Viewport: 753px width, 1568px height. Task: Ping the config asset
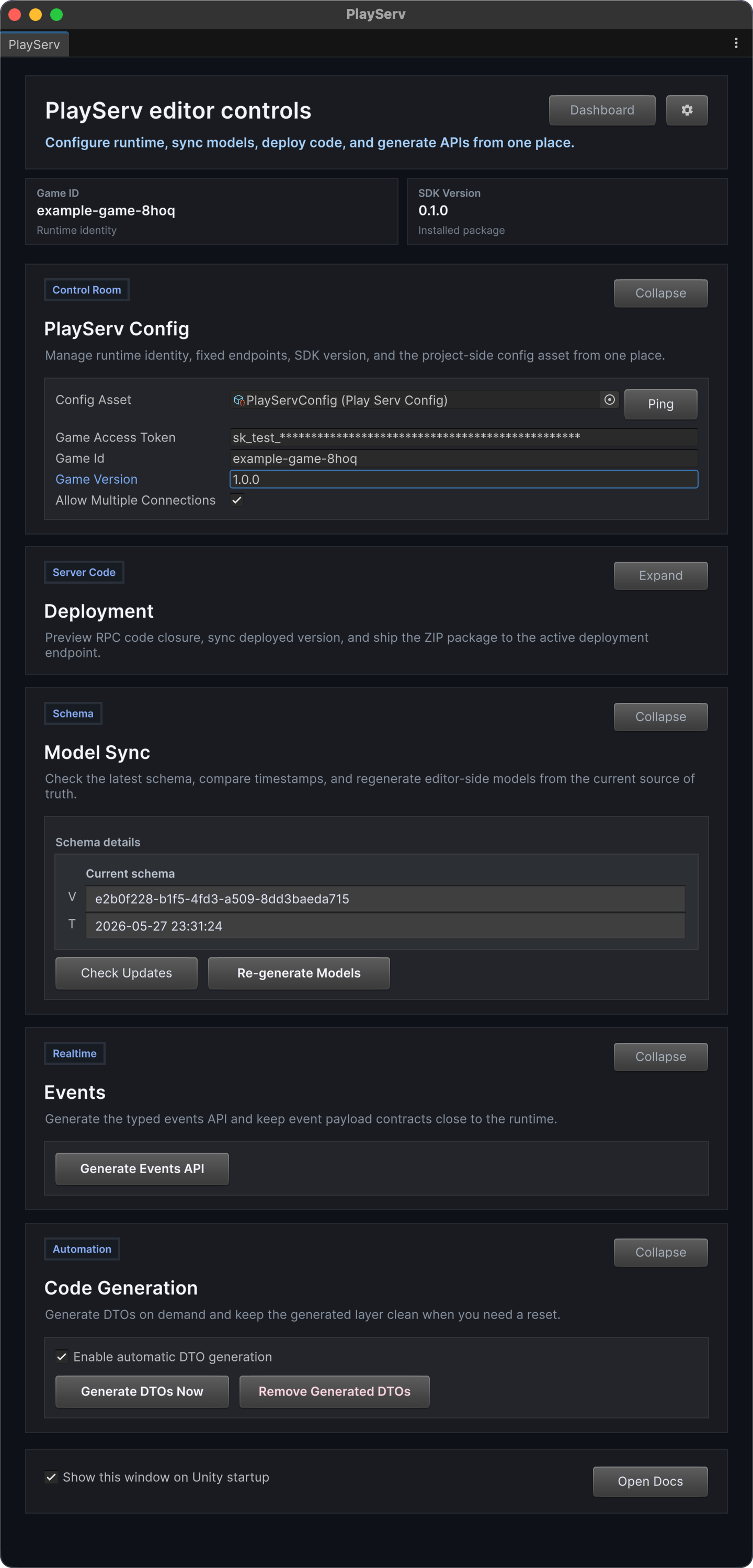tap(660, 404)
